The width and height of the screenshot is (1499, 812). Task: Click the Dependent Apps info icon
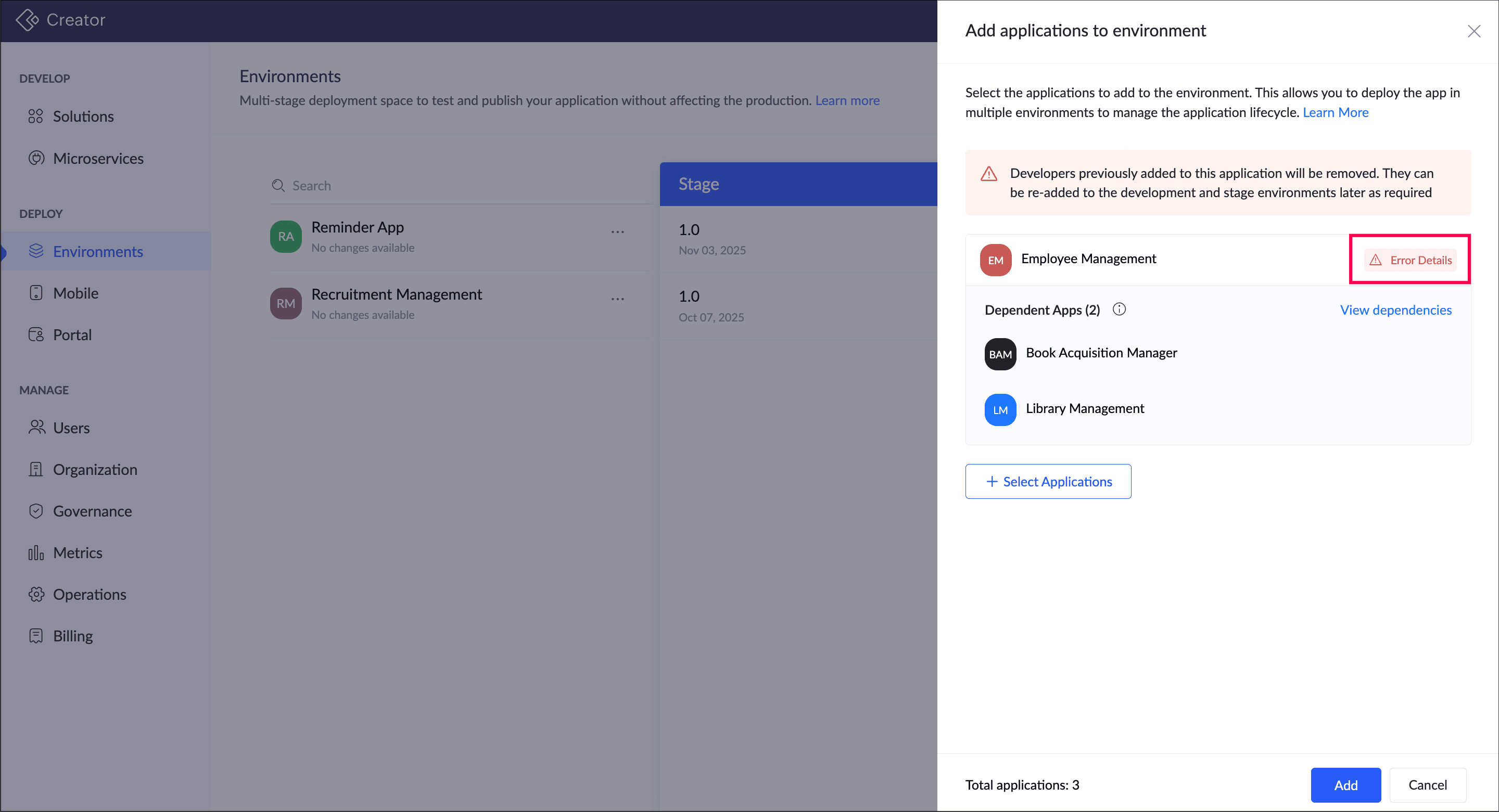[x=1119, y=310]
